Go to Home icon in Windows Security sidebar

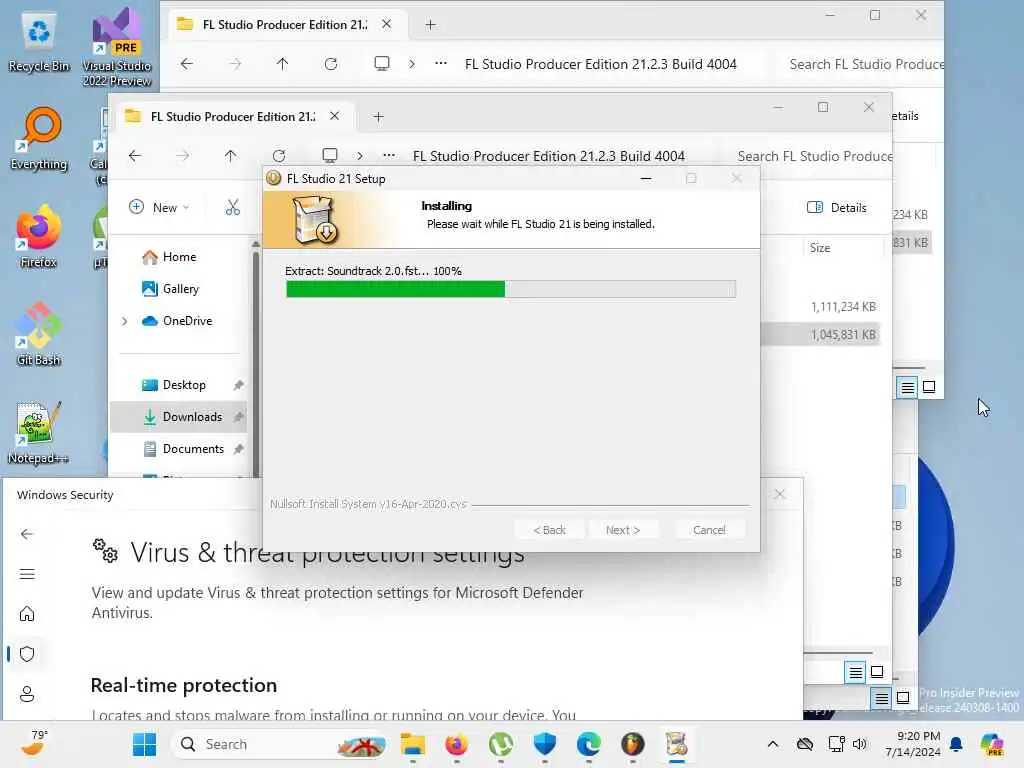tap(27, 614)
